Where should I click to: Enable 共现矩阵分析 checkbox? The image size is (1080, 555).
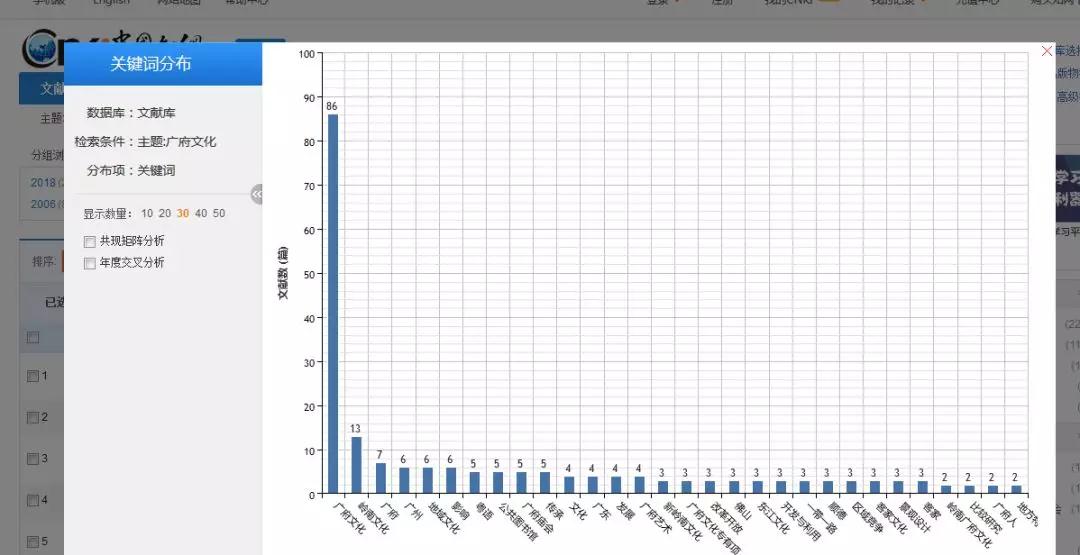tap(90, 241)
